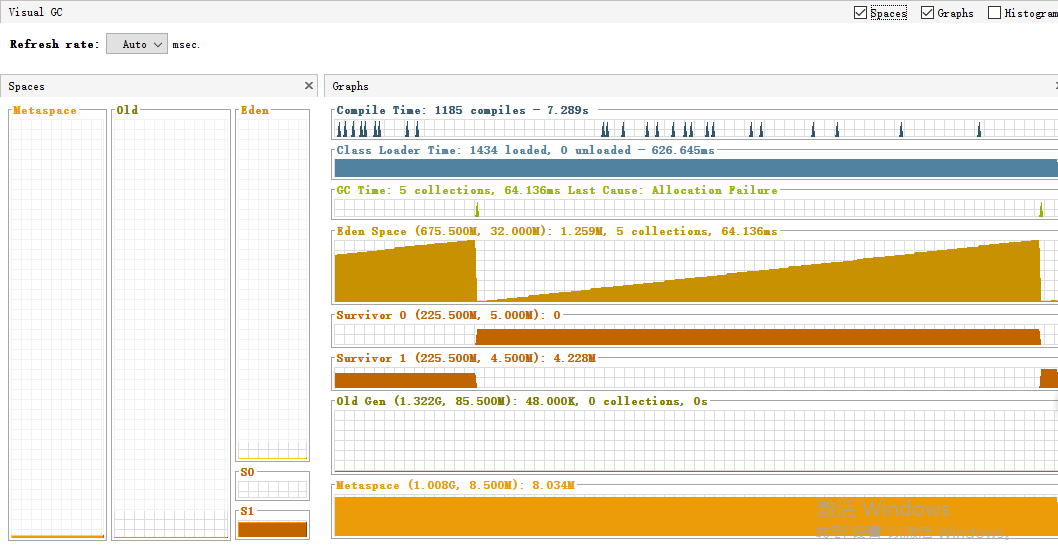The height and width of the screenshot is (545, 1058).
Task: Click 'Metaspace (1.008G, 8.500M)' label
Action: [x=426, y=485]
